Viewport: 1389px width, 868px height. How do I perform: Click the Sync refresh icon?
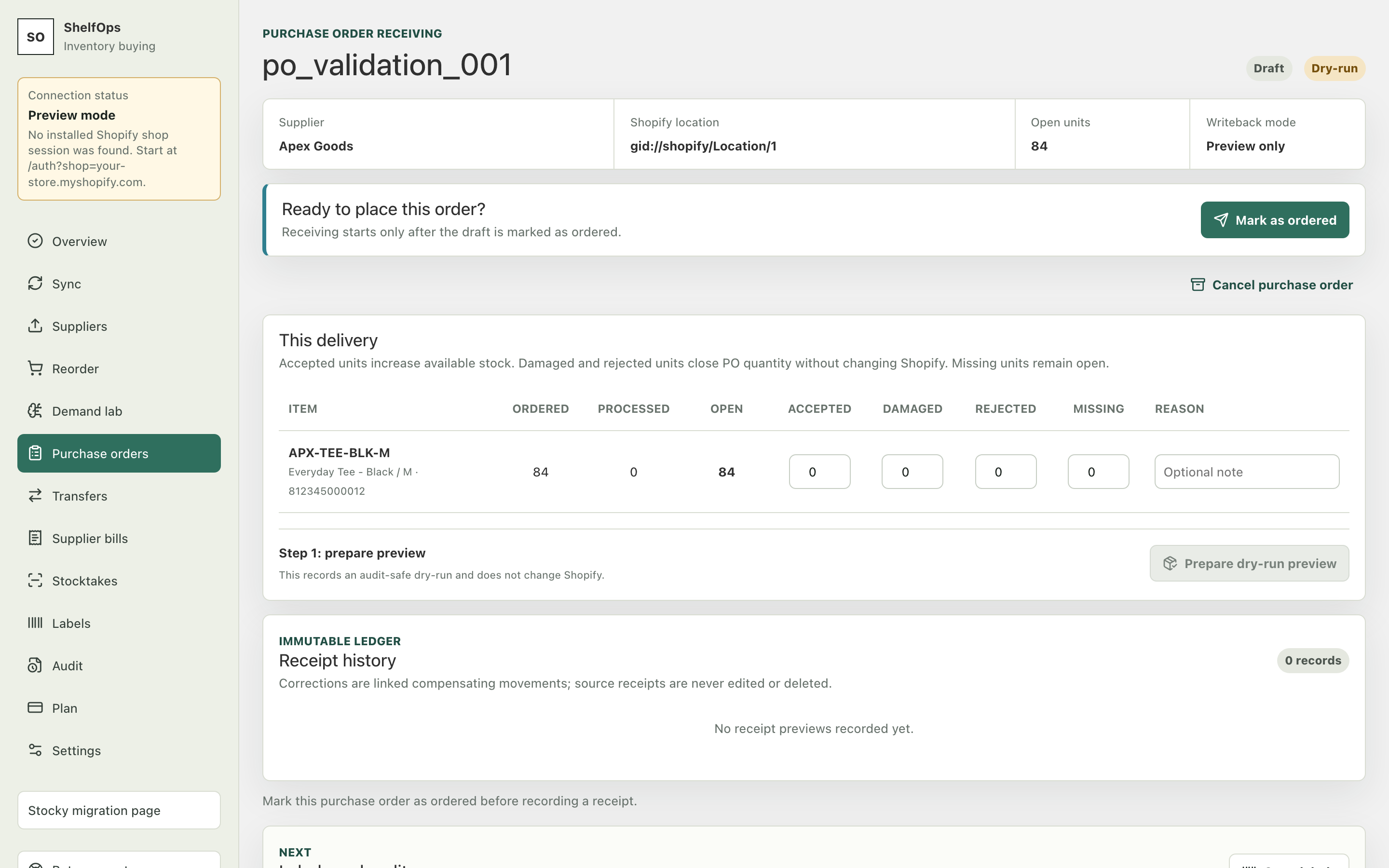pos(35,283)
